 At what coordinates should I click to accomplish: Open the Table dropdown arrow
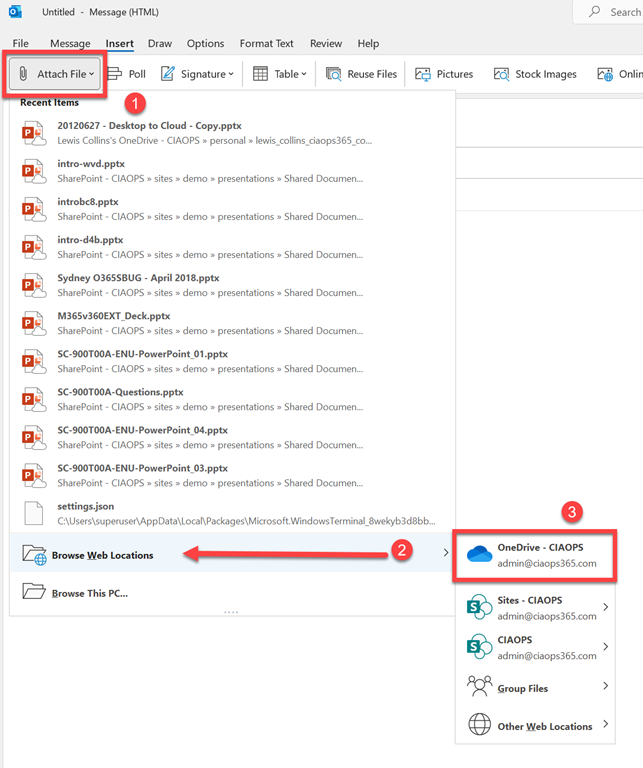(x=306, y=74)
